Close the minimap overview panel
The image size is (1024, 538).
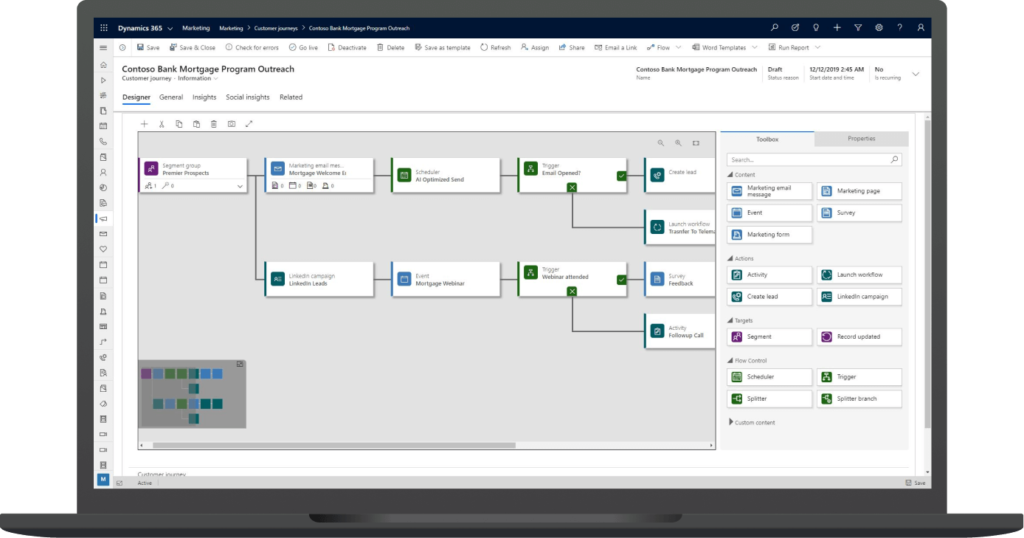240,364
